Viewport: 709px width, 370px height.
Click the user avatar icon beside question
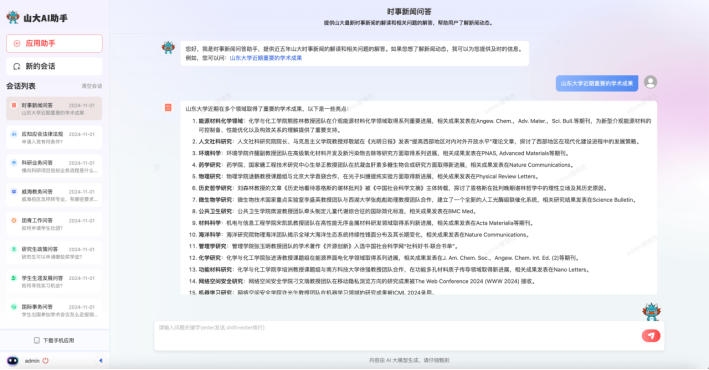click(650, 82)
